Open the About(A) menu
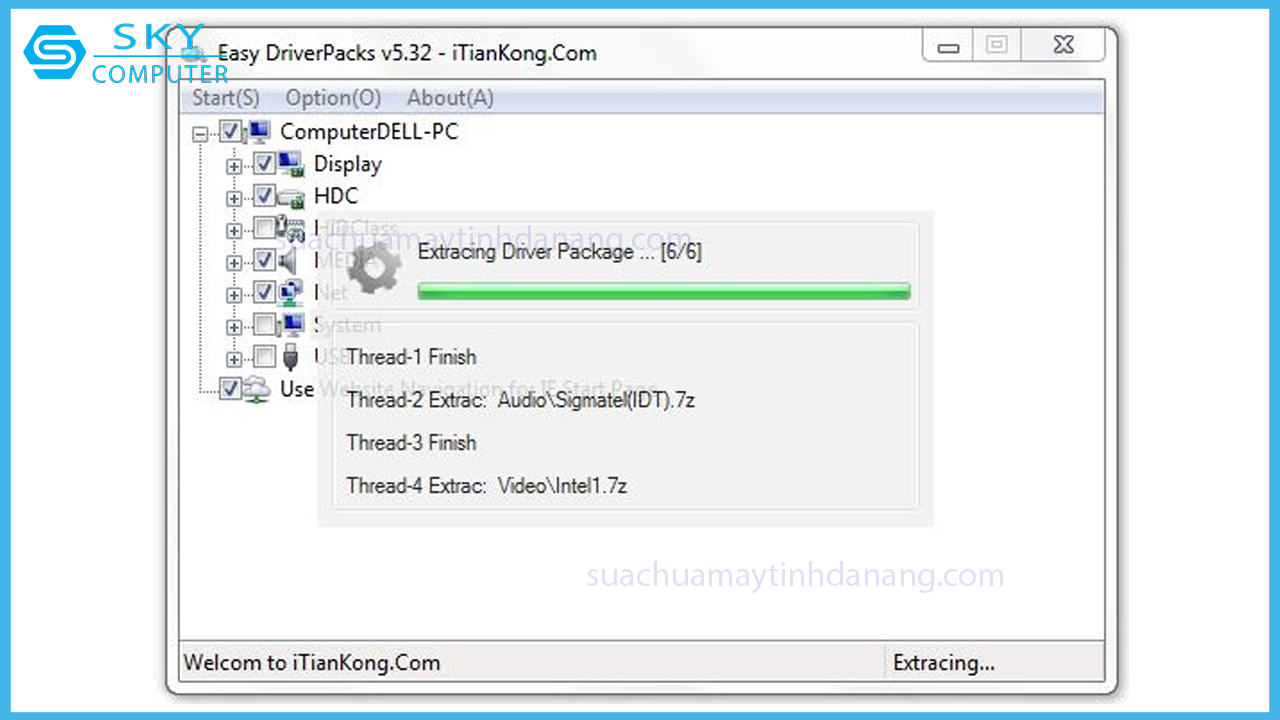Viewport: 1280px width, 720px height. coord(450,98)
